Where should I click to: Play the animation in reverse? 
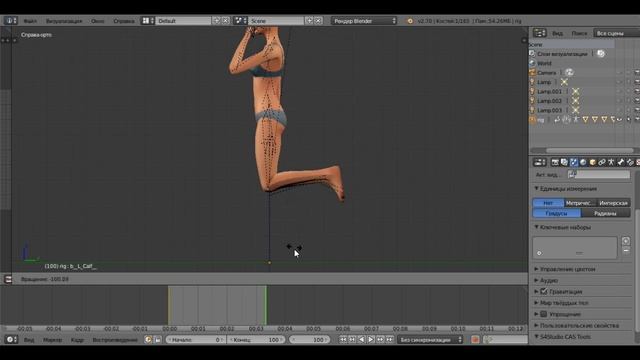click(361, 339)
